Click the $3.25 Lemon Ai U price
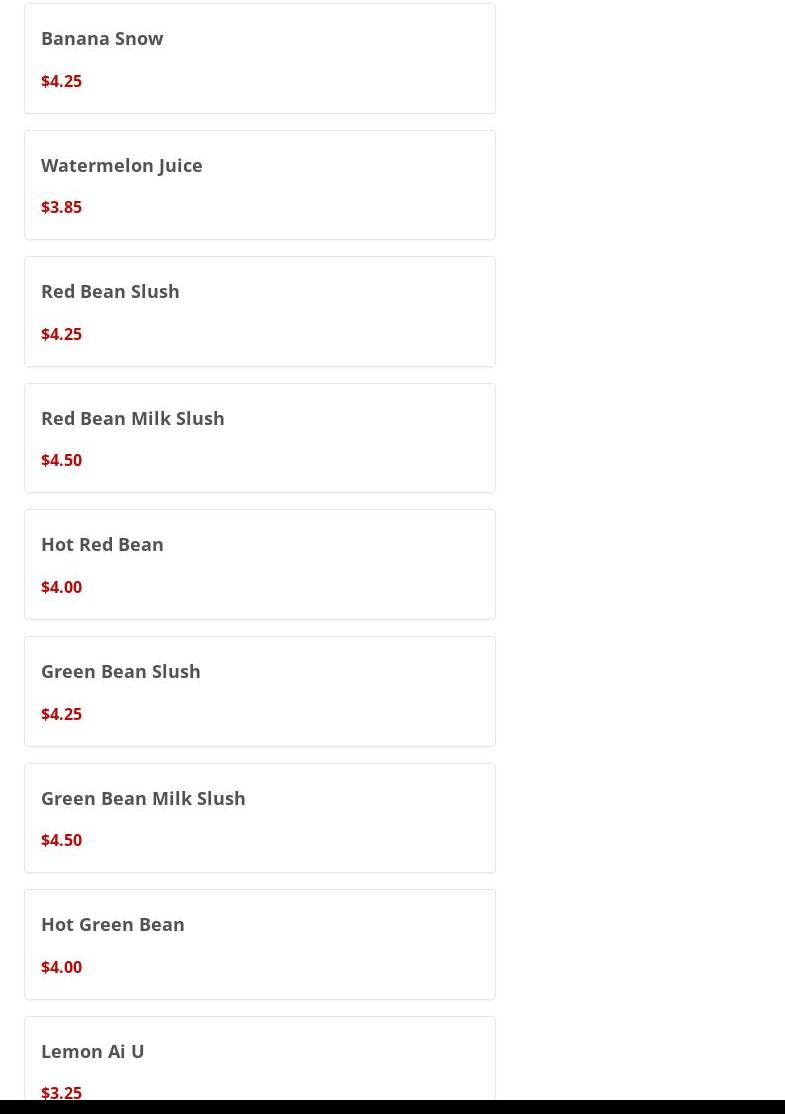This screenshot has height=1114, width=785. coord(61,1093)
